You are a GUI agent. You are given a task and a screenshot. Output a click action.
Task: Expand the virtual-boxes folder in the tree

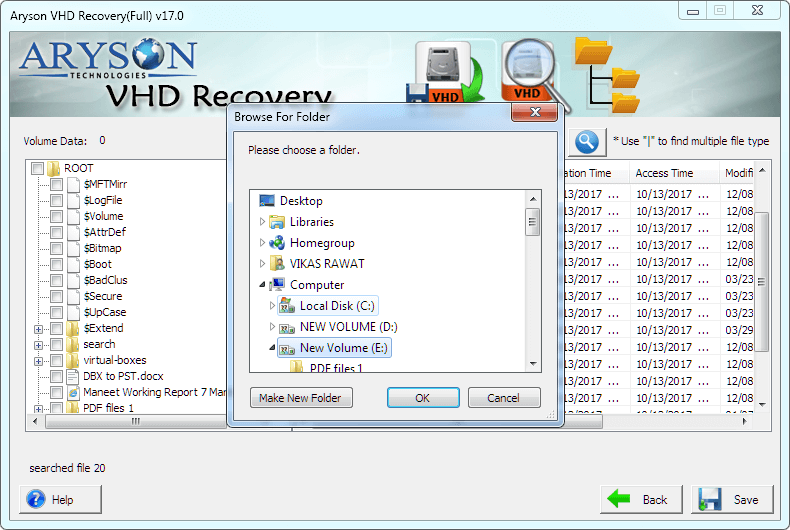click(38, 361)
